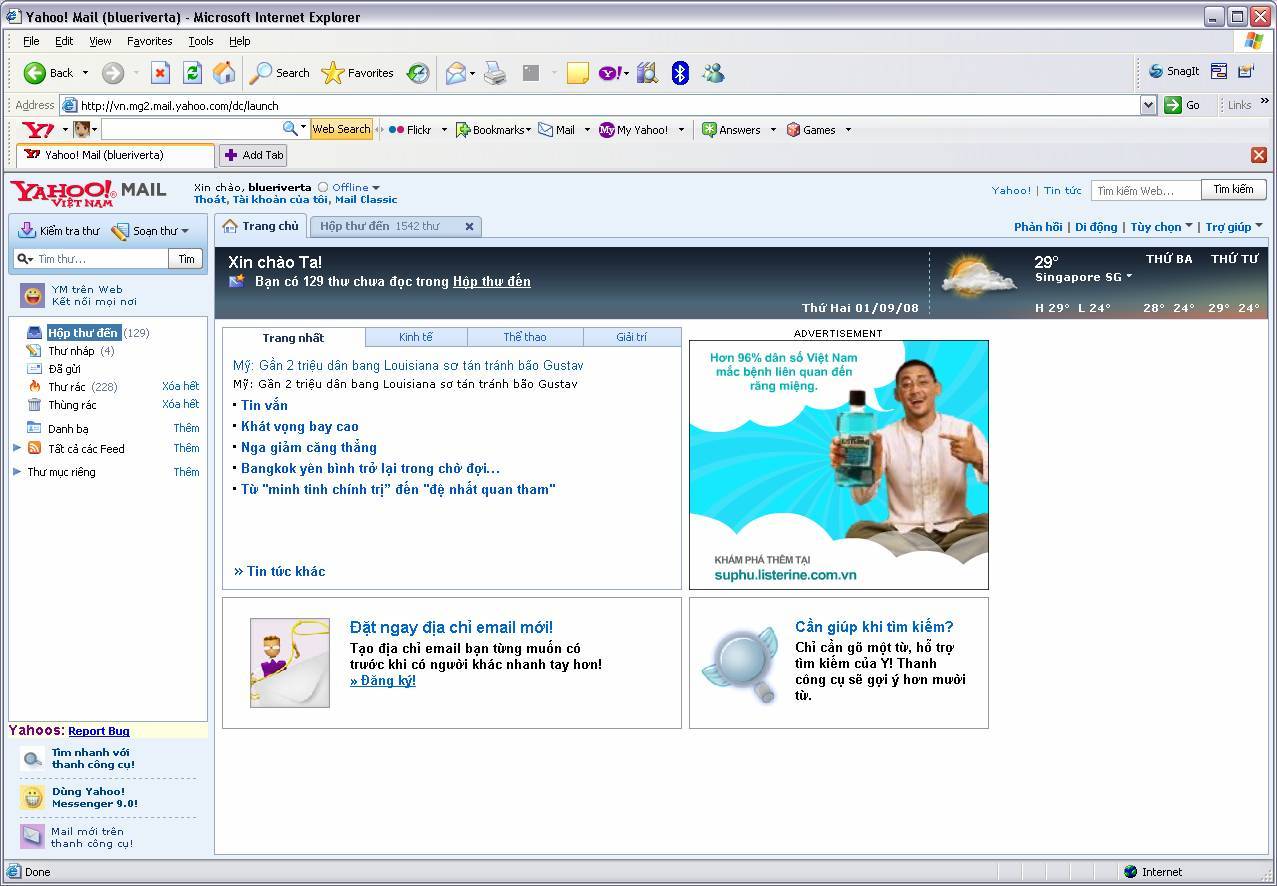The height and width of the screenshot is (886, 1277).
Task: Open My Yahoo! toolbar button
Action: point(634,130)
